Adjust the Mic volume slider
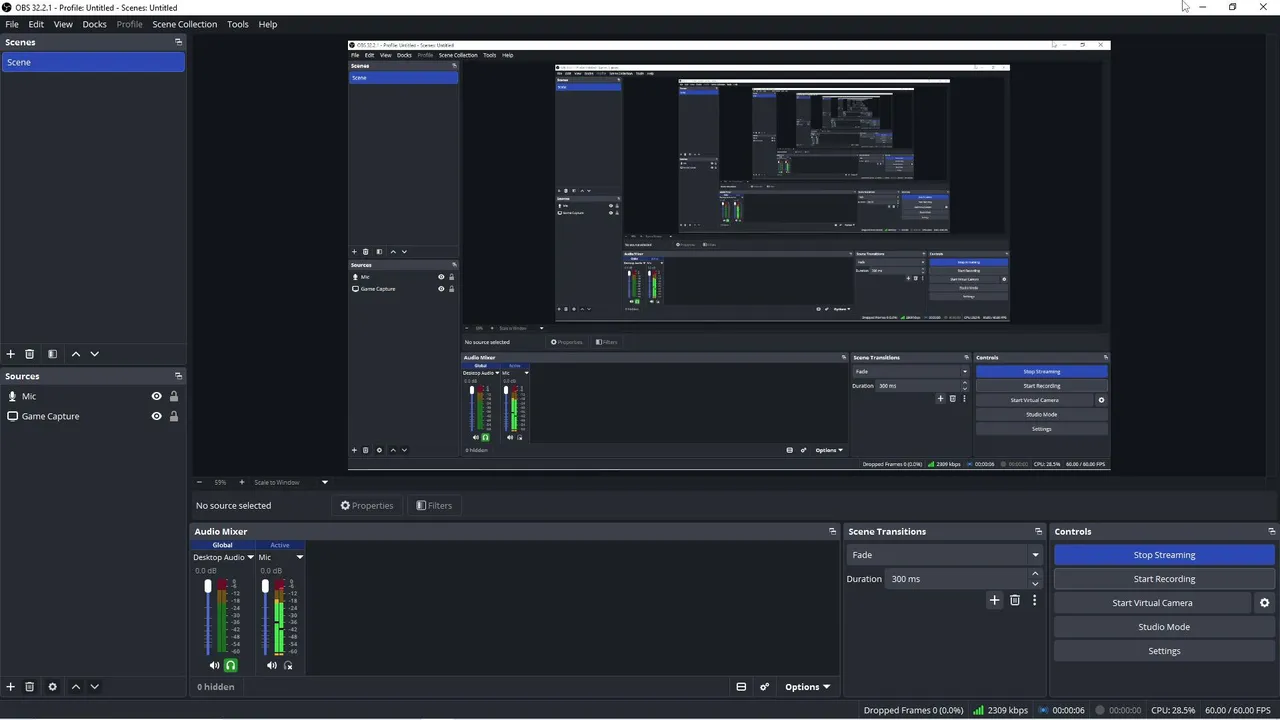1280x720 pixels. point(265,587)
